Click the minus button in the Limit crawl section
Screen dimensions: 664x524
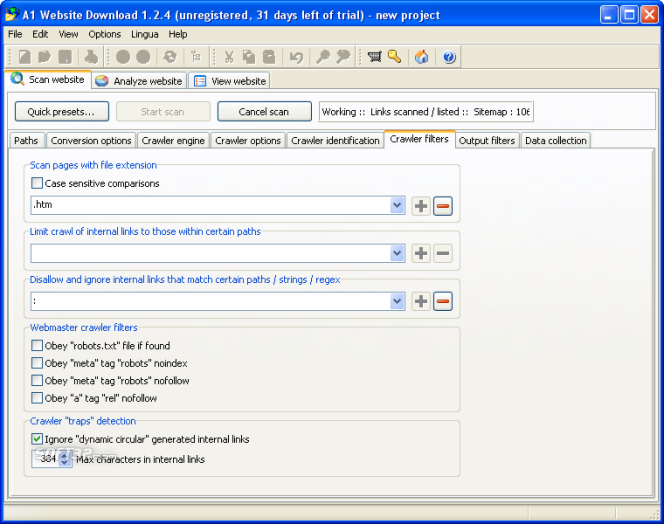[443, 253]
